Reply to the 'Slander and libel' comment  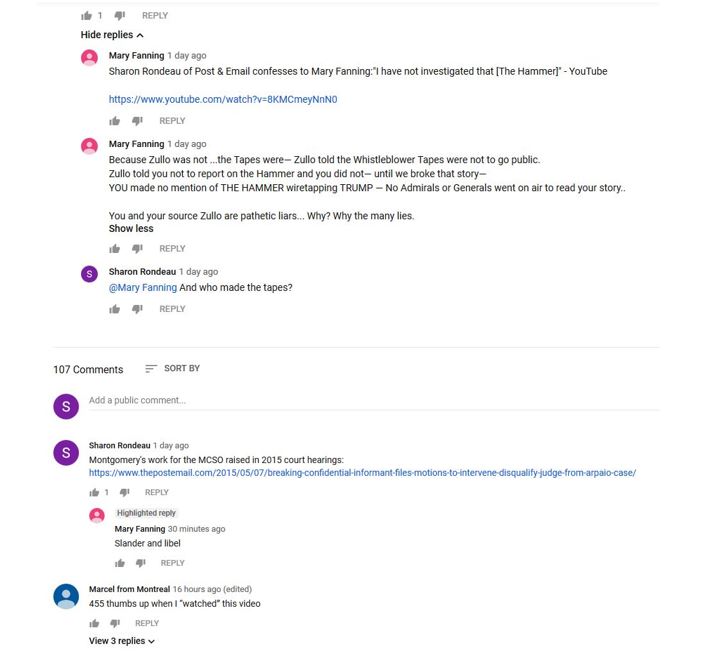[x=173, y=563]
